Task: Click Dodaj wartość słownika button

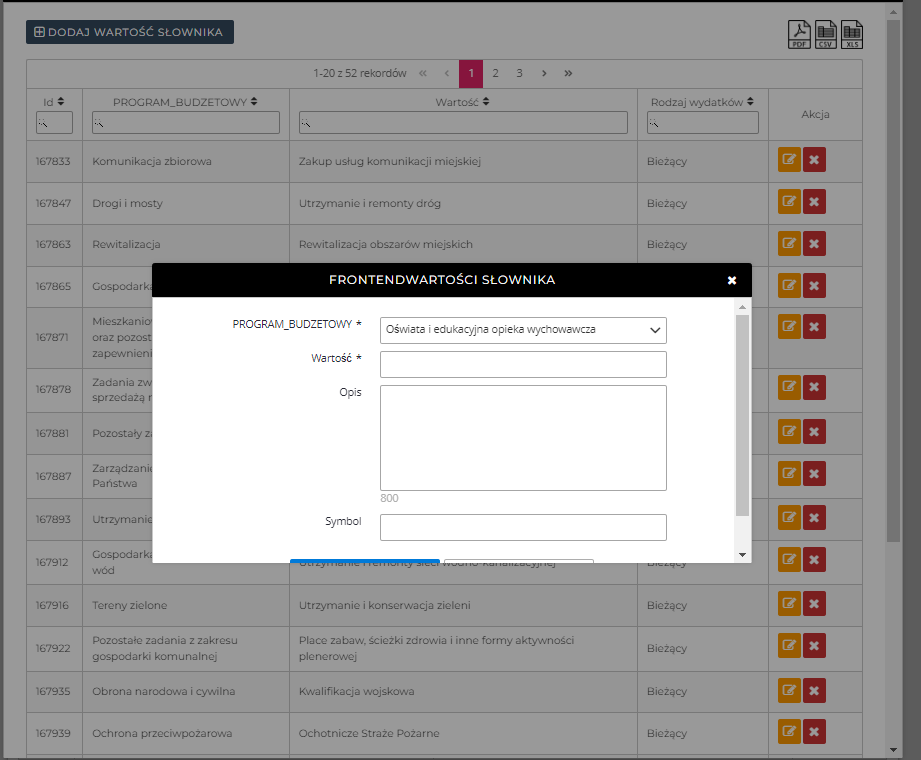Action: 130,32
